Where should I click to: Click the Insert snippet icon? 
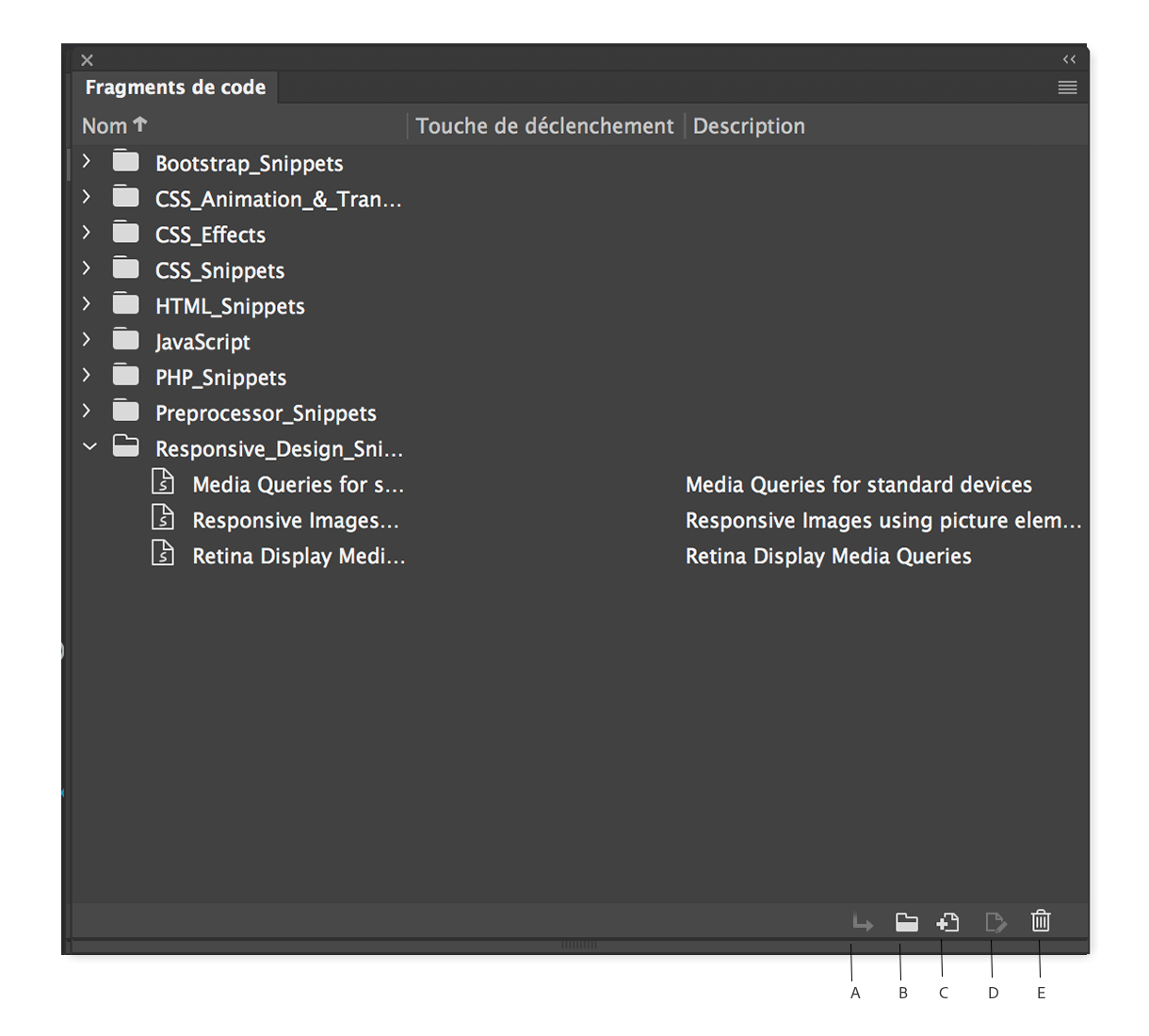click(863, 922)
